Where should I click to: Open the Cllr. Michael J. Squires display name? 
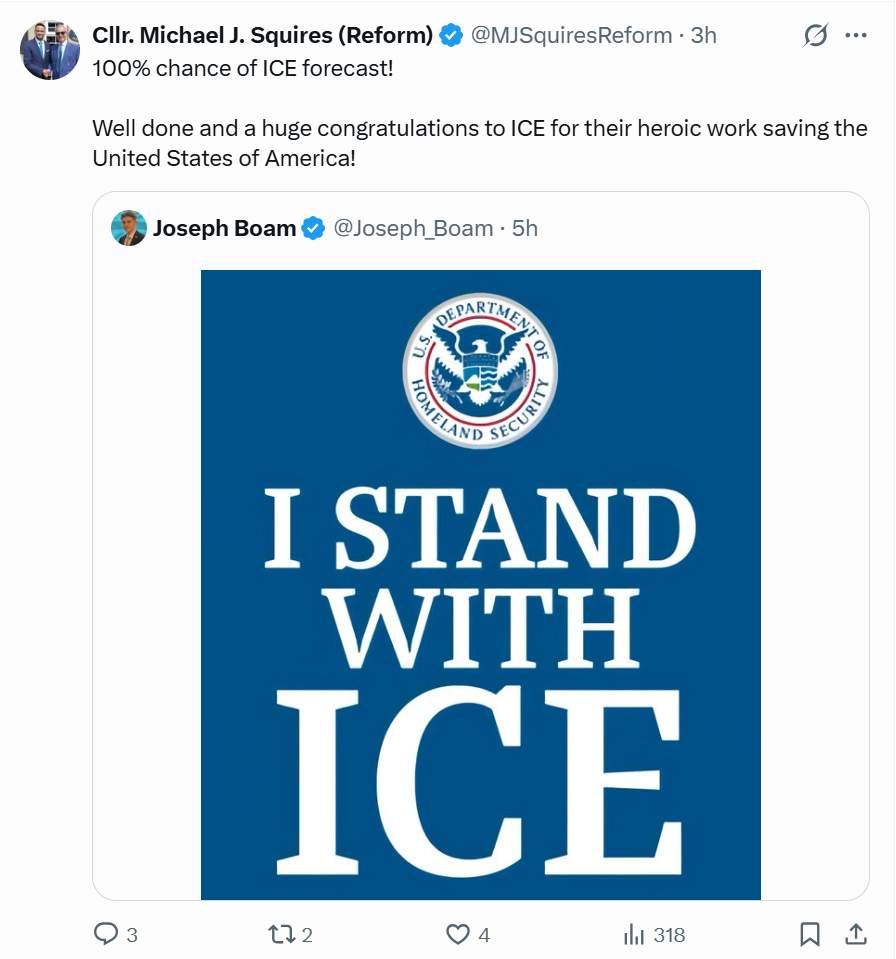(262, 35)
